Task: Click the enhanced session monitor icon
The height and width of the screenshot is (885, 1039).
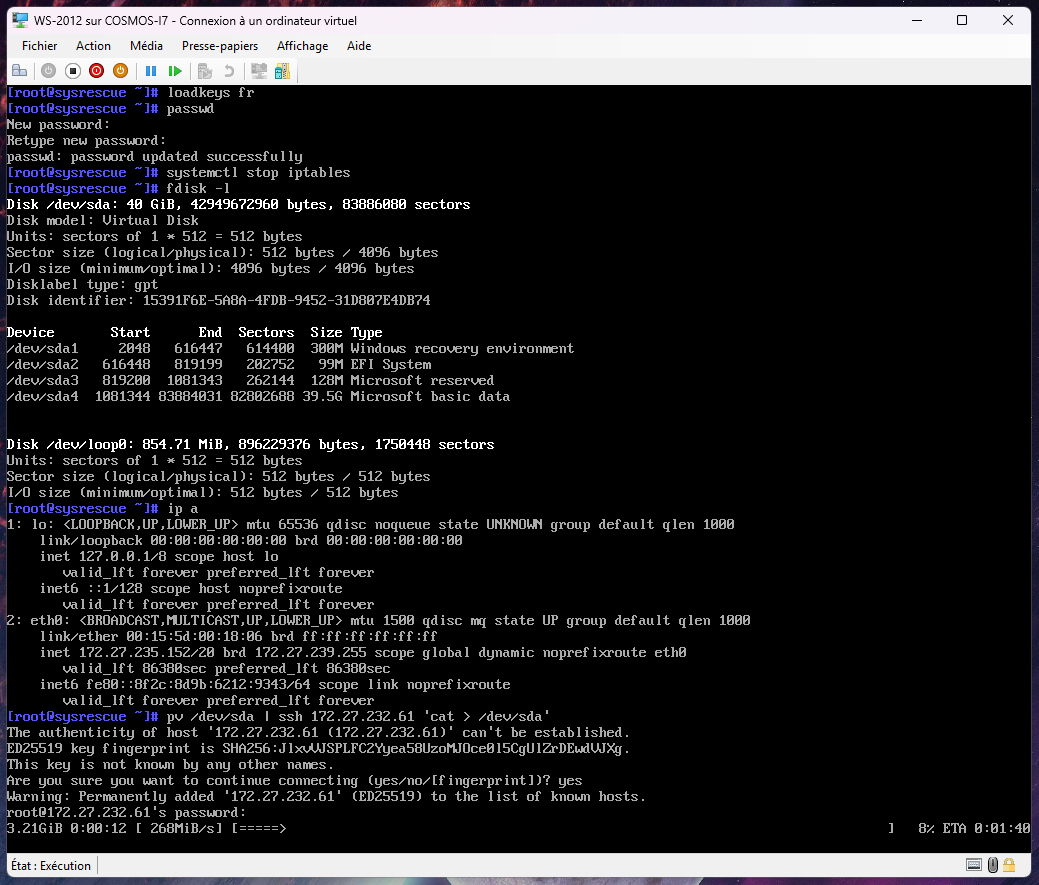Action: click(x=258, y=71)
